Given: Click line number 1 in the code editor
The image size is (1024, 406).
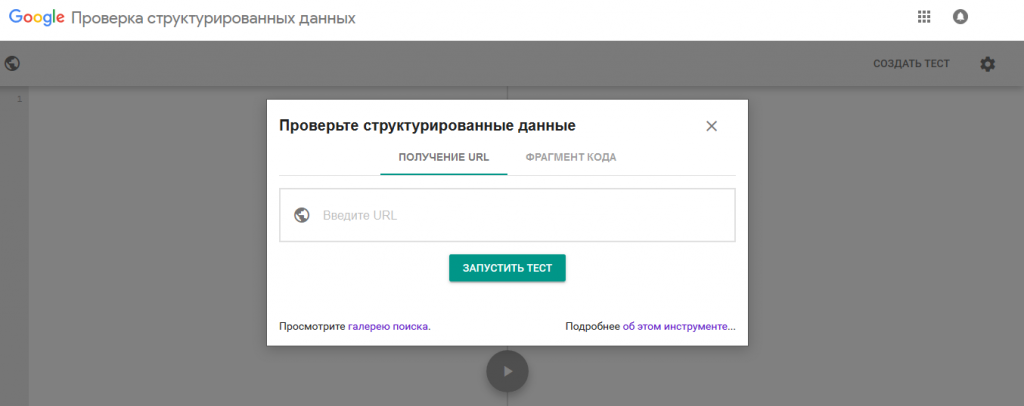Looking at the screenshot, I should tap(20, 99).
